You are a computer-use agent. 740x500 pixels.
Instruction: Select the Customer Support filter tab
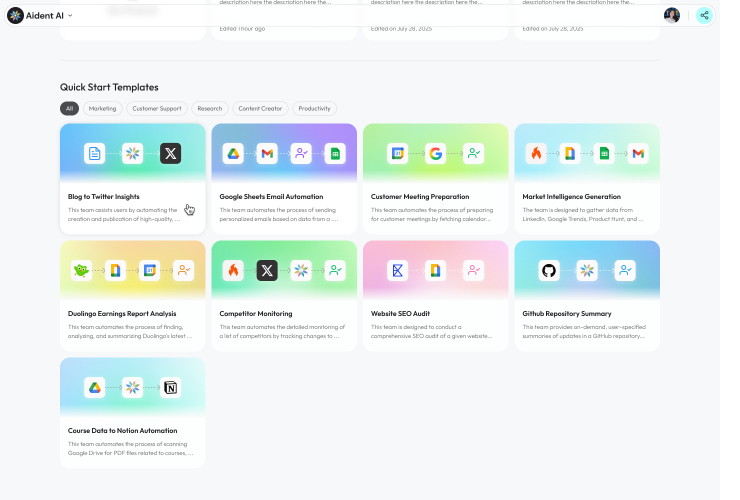[x=157, y=109]
